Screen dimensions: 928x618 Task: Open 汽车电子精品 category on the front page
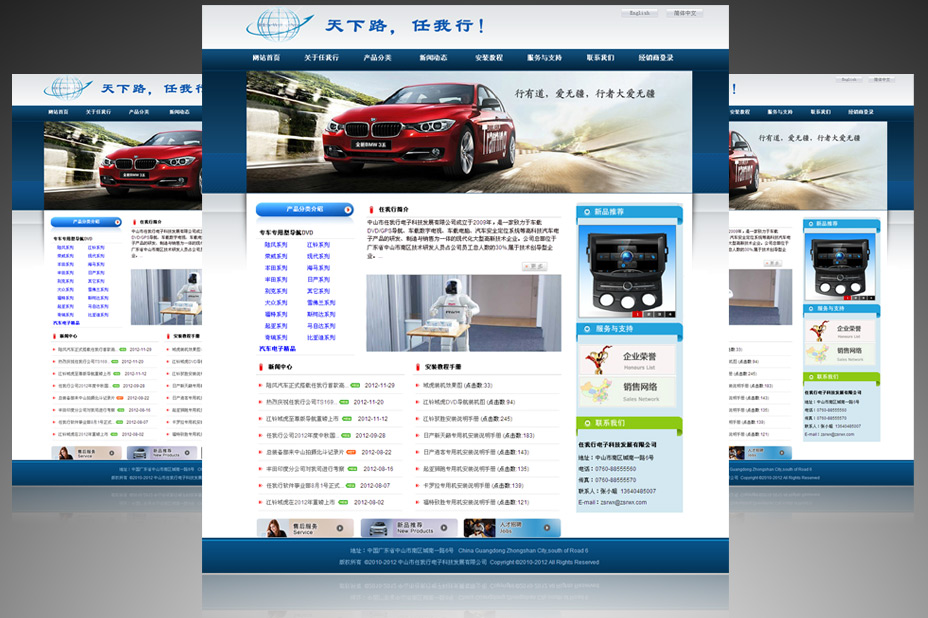tap(277, 349)
